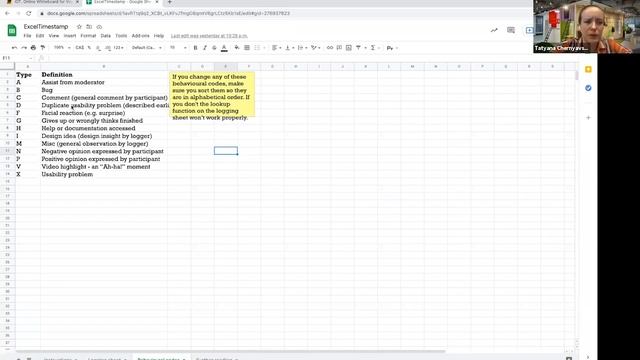This screenshot has height=360, width=640.
Task: Increase decimal places
Action: point(108,48)
